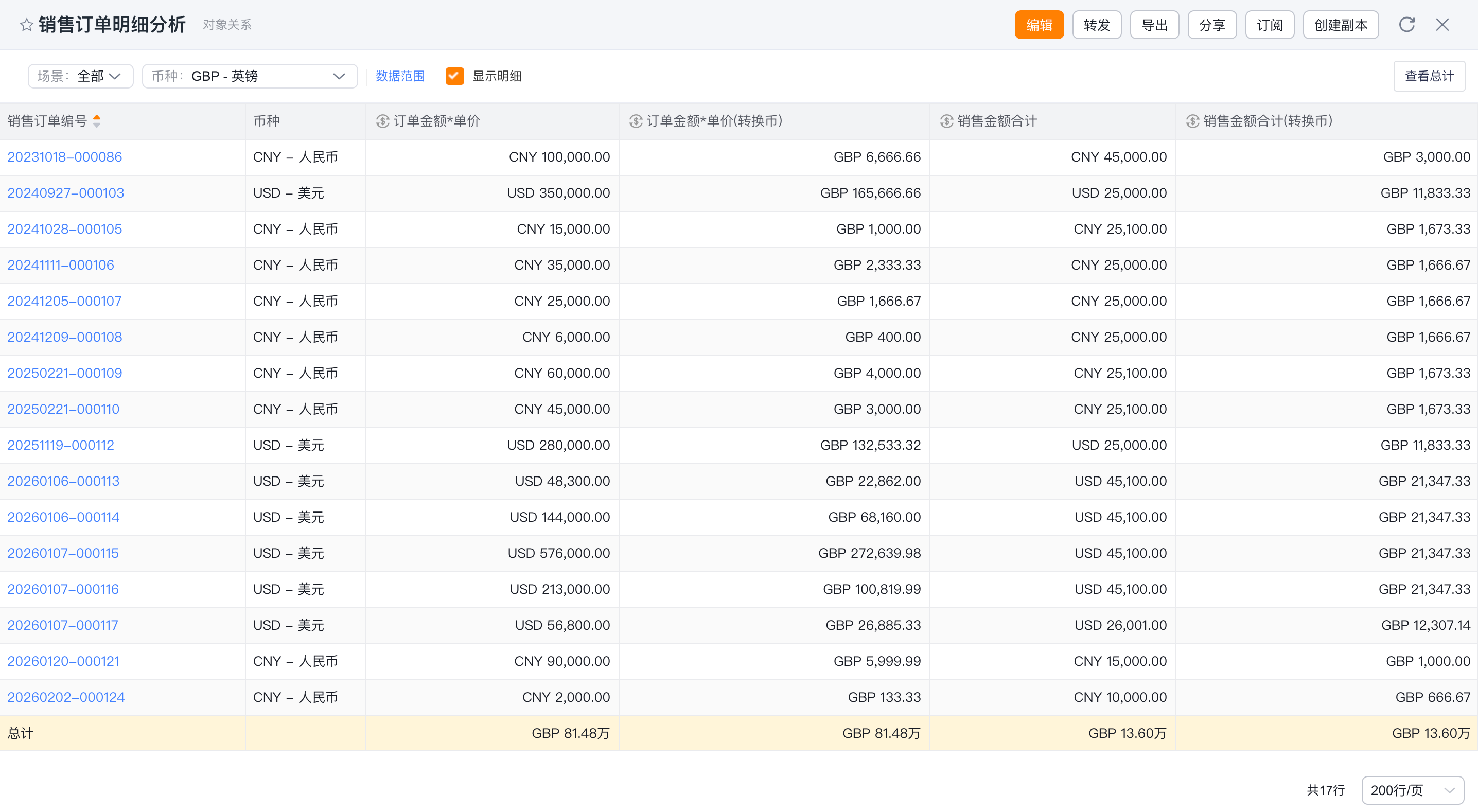This screenshot has width=1478, height=812.
Task: Click the 销售订单编号 column header text
Action: click(47, 121)
